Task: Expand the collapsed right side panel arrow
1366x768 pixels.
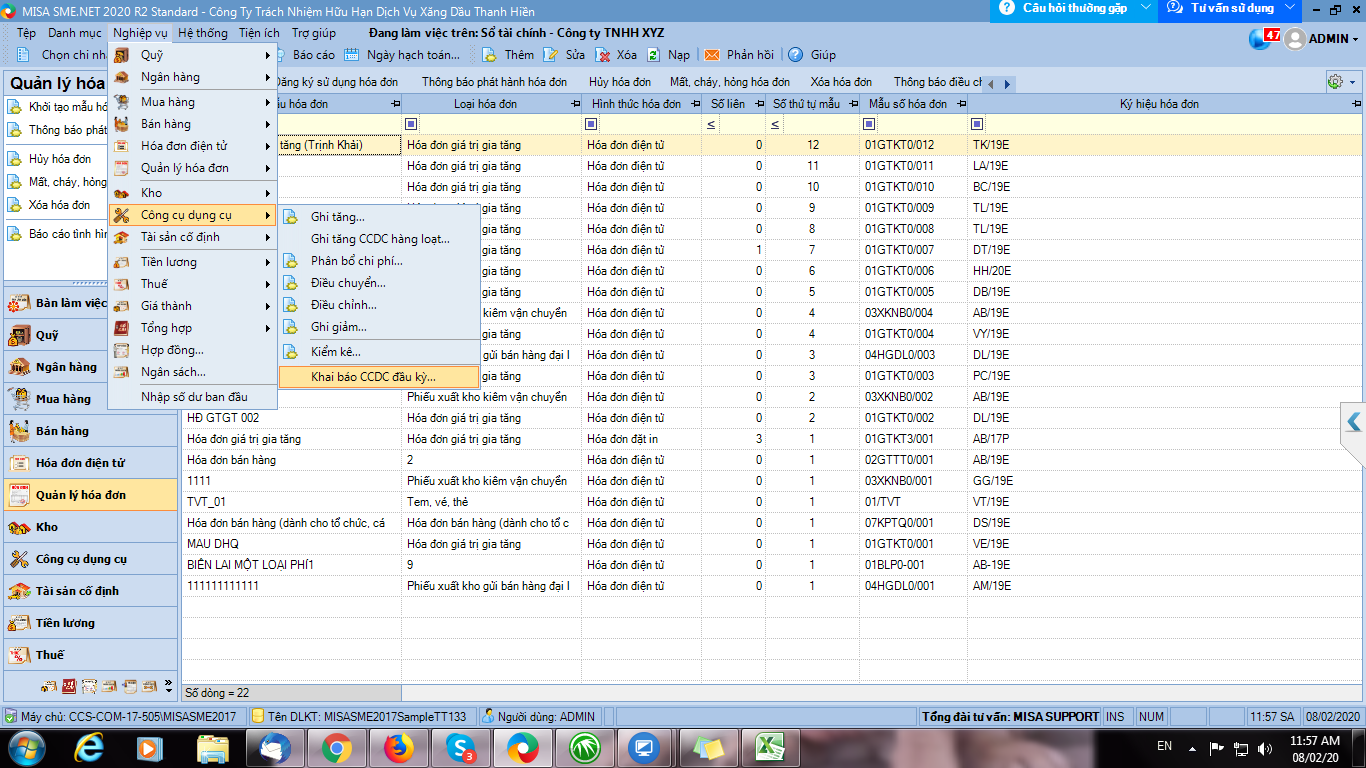Action: pos(1354,422)
